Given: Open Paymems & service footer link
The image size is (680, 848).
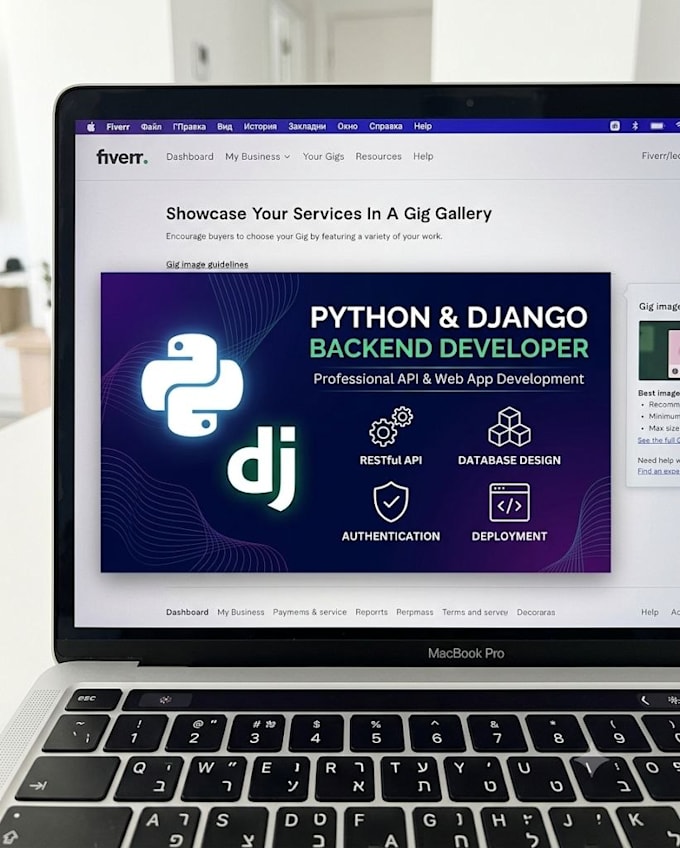Looking at the screenshot, I should 309,612.
